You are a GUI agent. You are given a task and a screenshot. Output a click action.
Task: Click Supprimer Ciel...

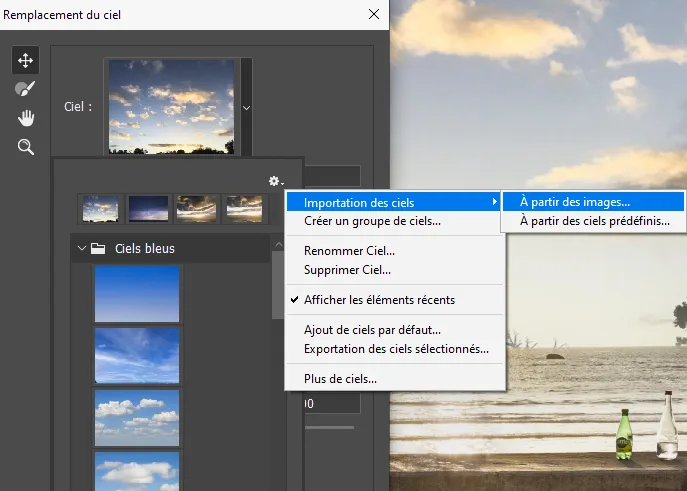coord(347,269)
